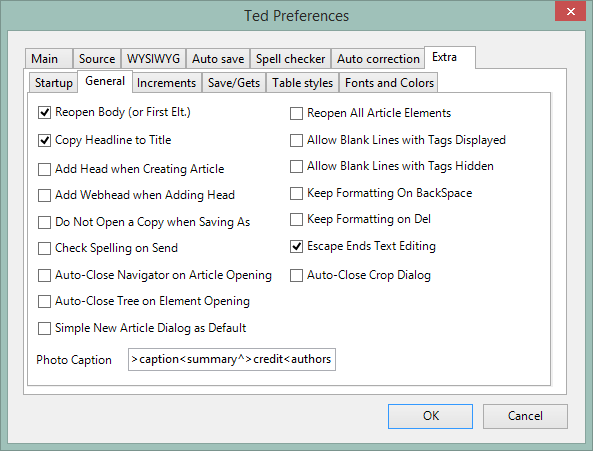Tick Keep Formatting On BackSpace checkbox
Image resolution: width=593 pixels, height=451 pixels.
296,194
